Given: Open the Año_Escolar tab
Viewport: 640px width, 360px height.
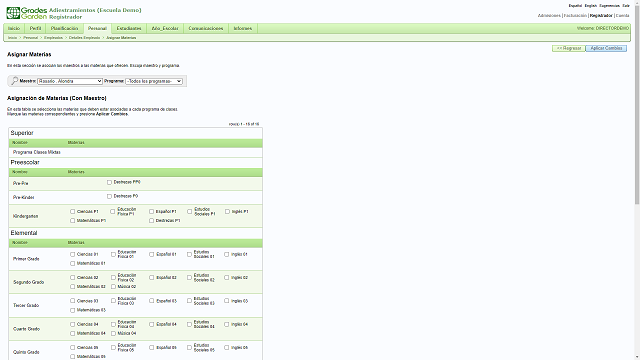Looking at the screenshot, I should (x=165, y=28).
